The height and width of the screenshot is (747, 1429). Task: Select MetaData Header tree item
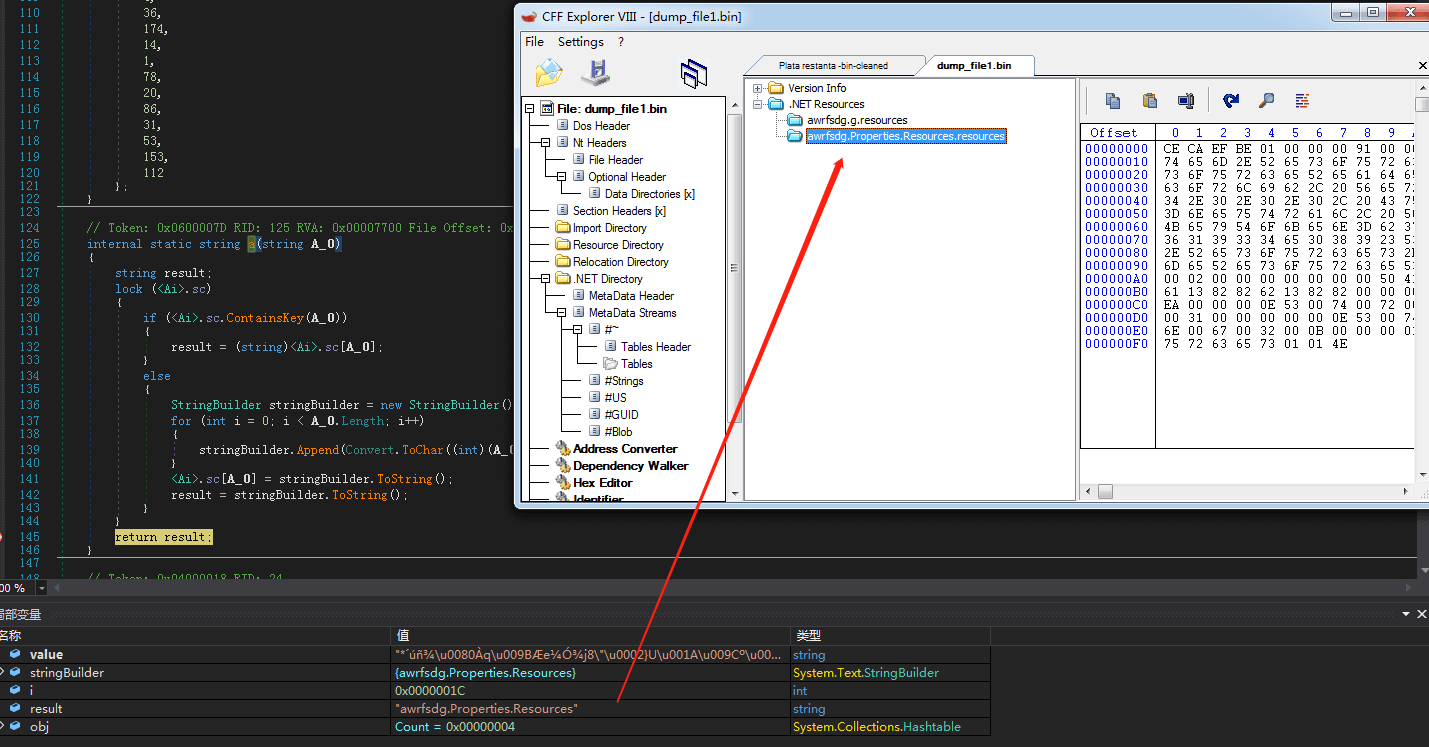click(631, 296)
